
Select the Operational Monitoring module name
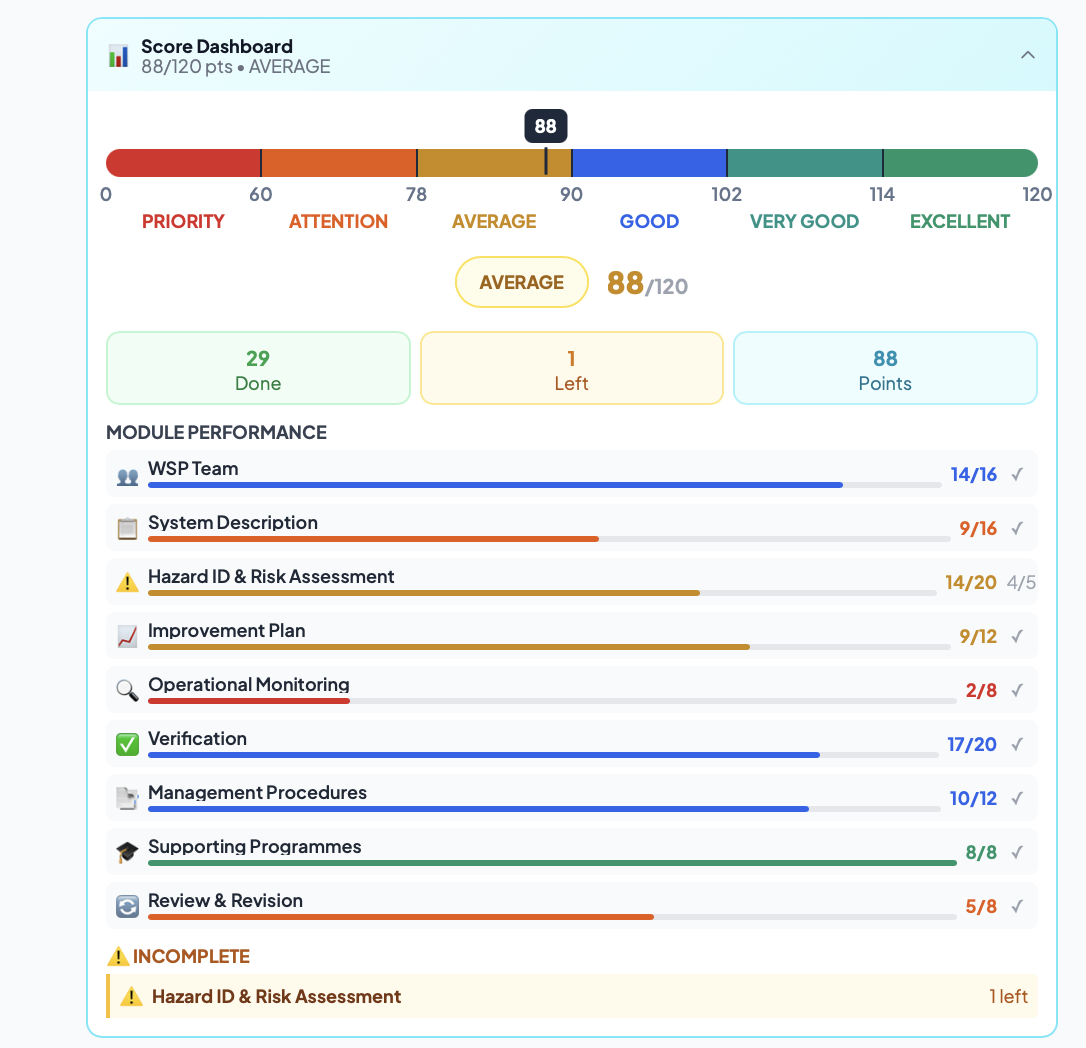tap(249, 685)
